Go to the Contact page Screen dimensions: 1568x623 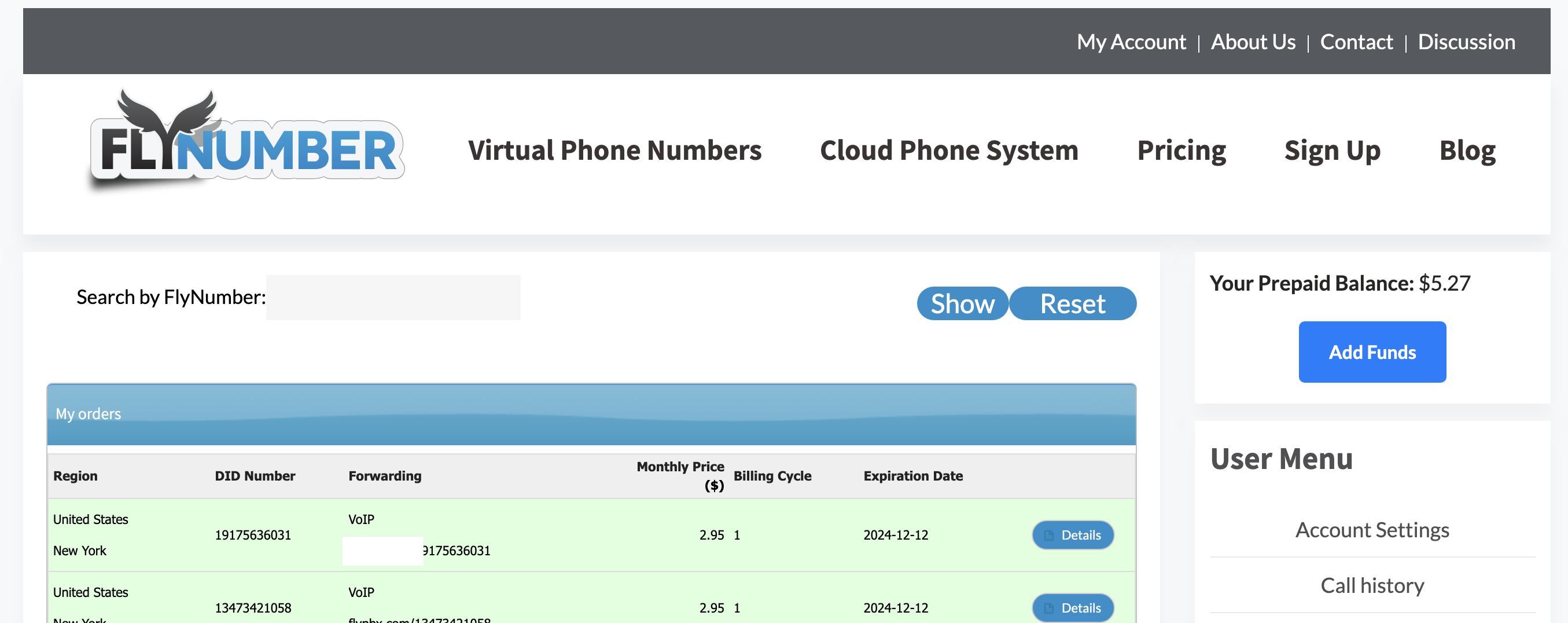coord(1356,42)
